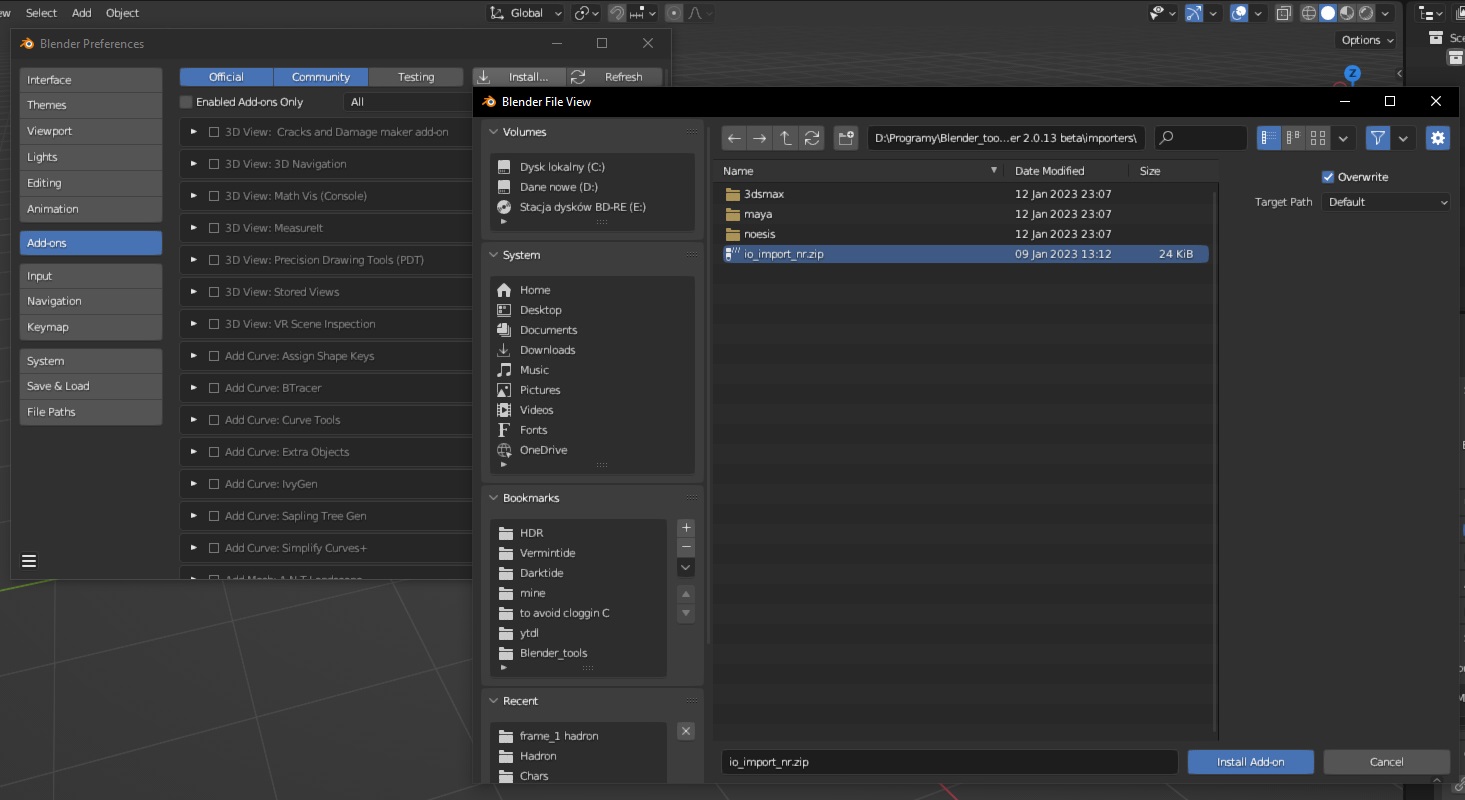The image size is (1465, 800).
Task: Toggle the options gear icon
Action: pyautogui.click(x=1437, y=138)
